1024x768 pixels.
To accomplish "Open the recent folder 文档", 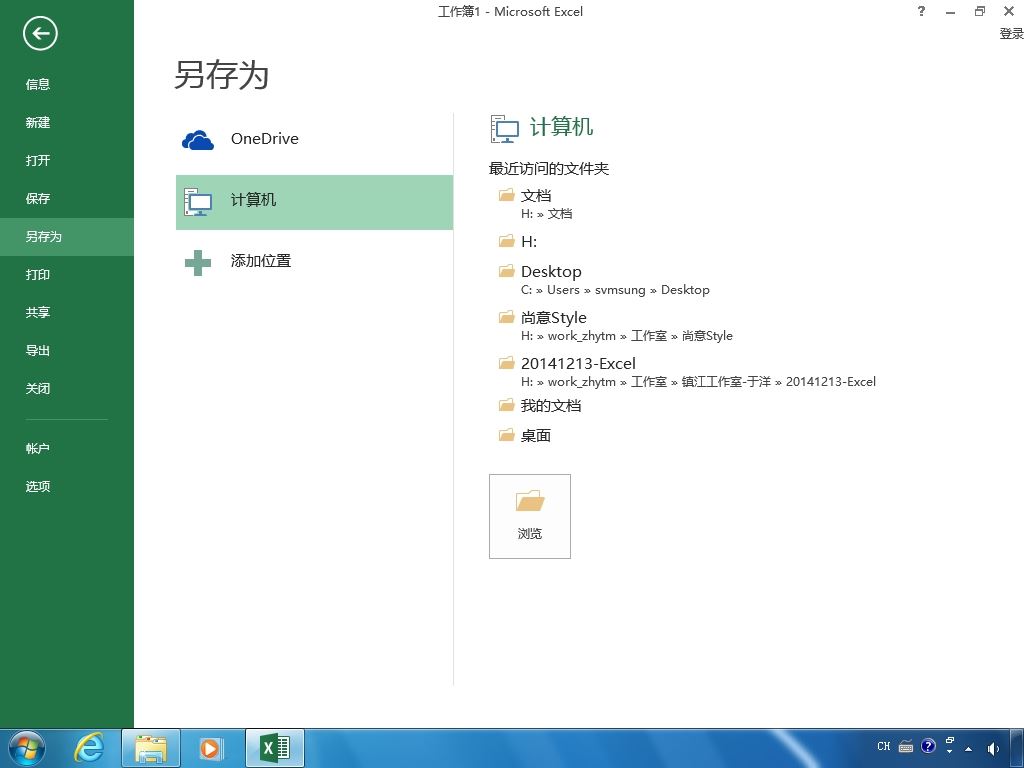I will (x=536, y=195).
